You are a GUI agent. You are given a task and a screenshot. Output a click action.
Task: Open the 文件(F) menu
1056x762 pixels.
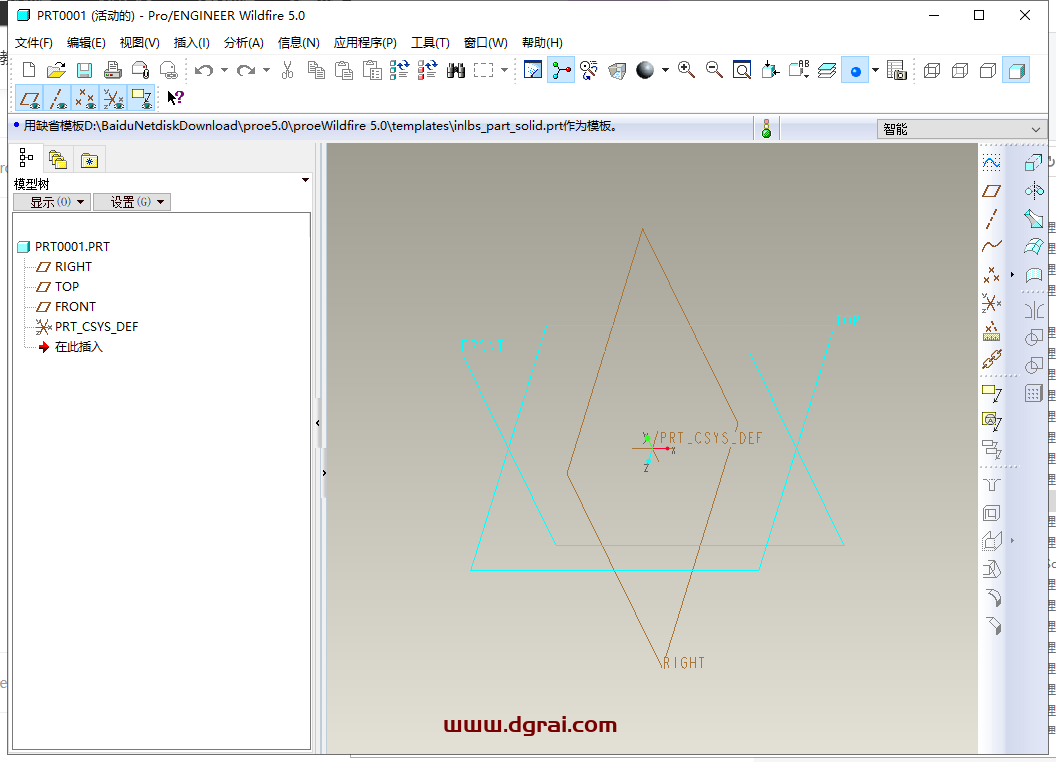pyautogui.click(x=34, y=42)
